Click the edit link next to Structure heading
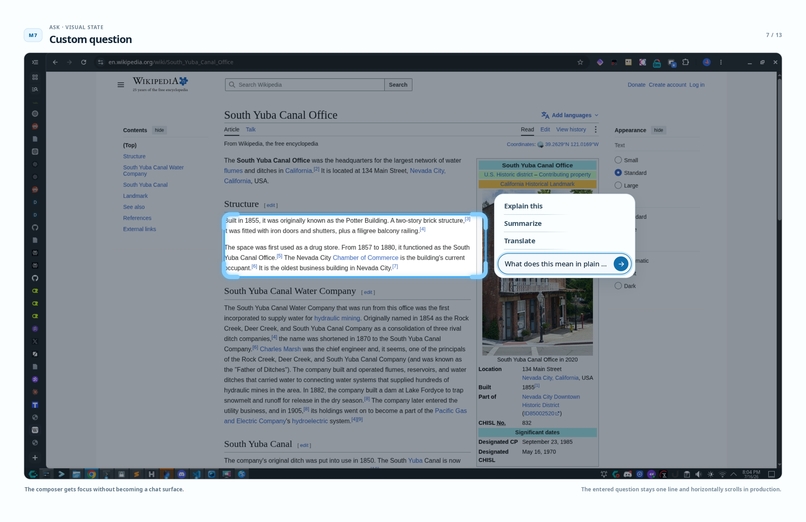Image resolution: width=806 pixels, height=522 pixels. (x=271, y=205)
